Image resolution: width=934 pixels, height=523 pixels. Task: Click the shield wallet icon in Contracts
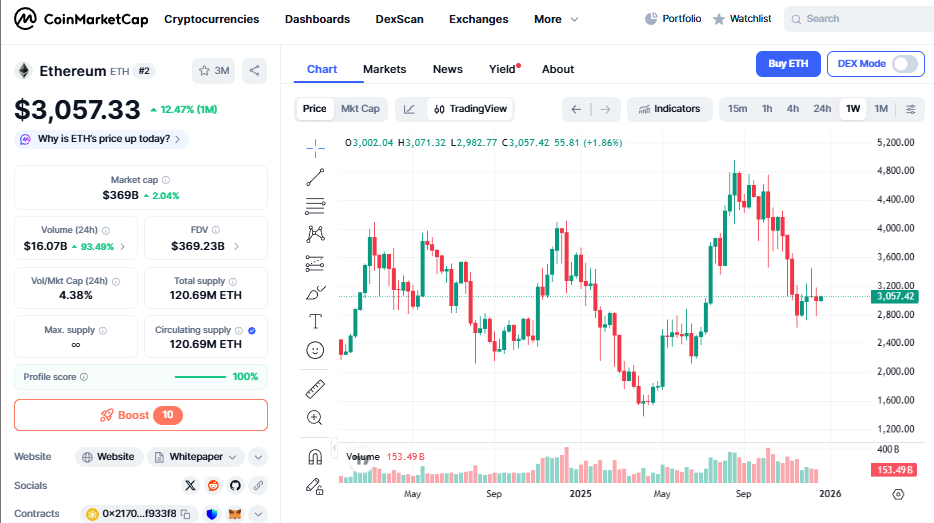[x=212, y=513]
